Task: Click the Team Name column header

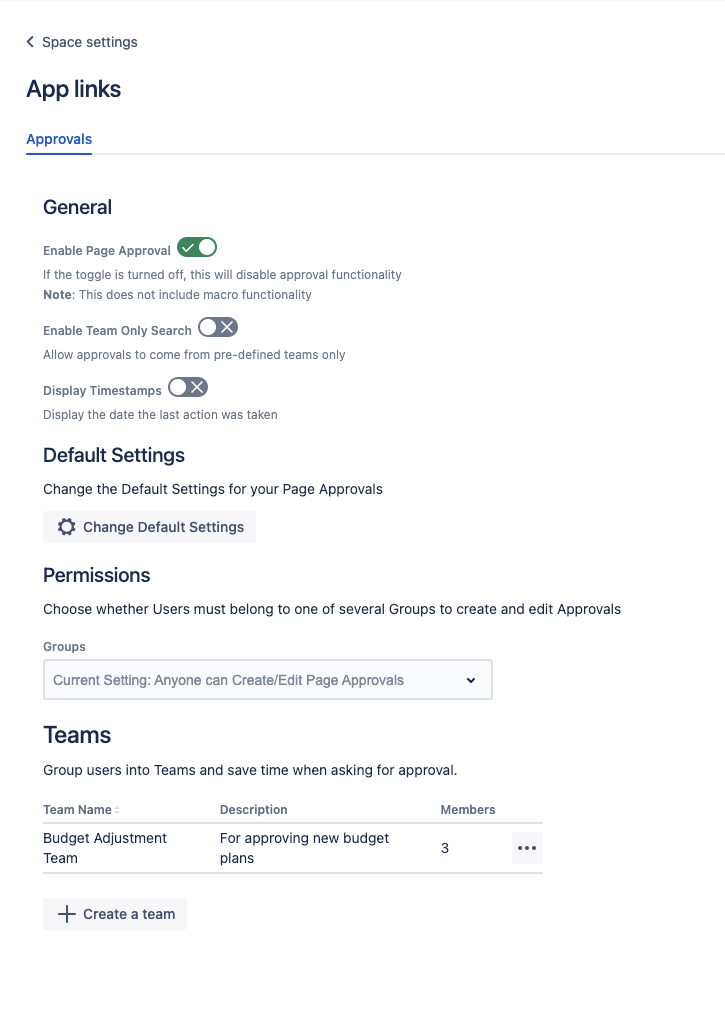Action: 77,810
